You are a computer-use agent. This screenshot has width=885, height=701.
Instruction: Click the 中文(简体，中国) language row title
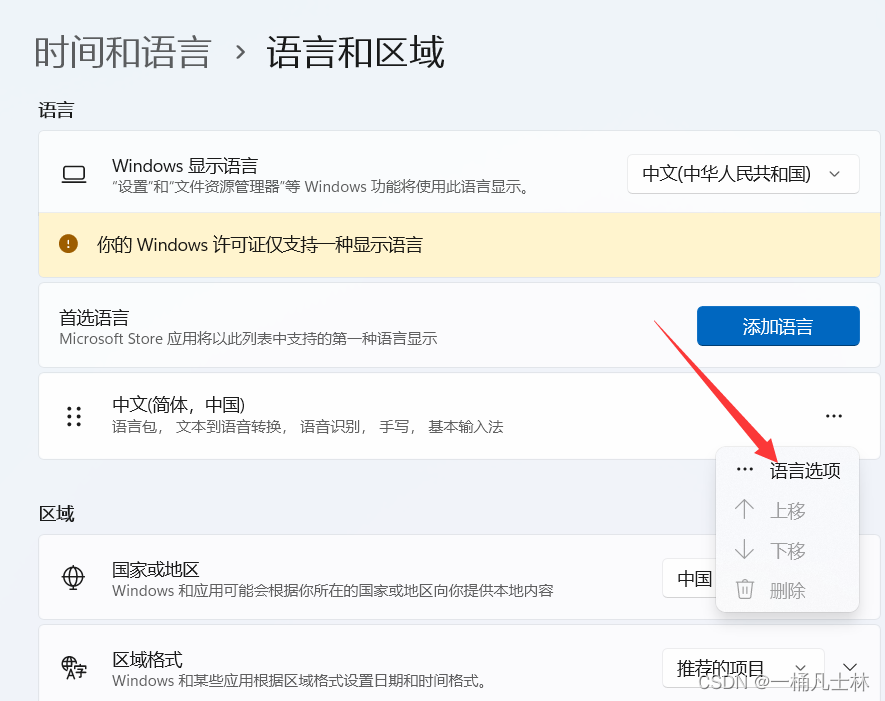(178, 405)
